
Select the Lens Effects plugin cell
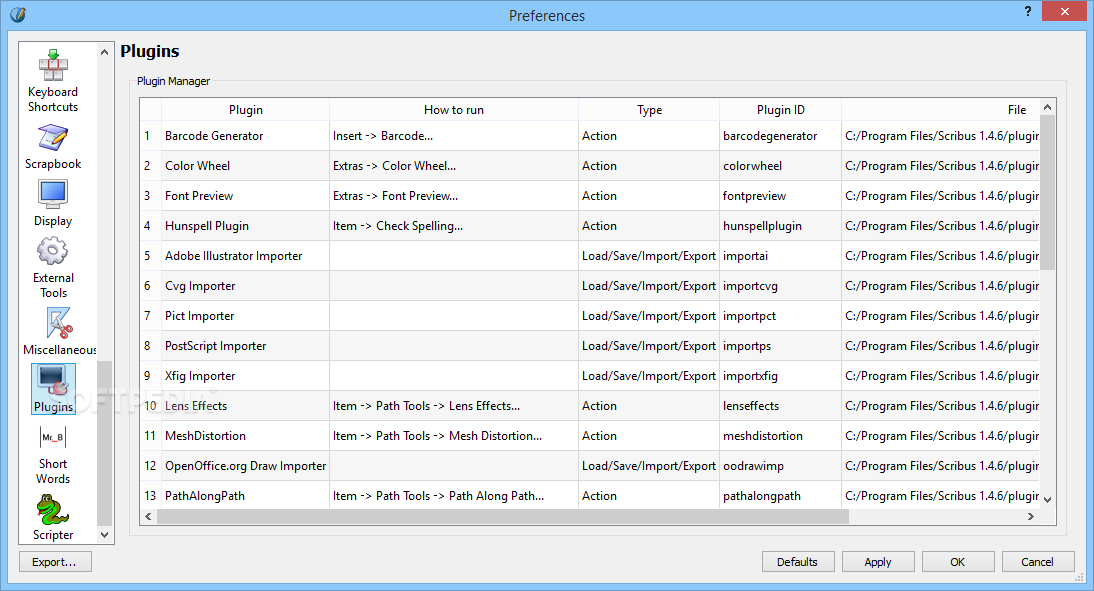pyautogui.click(x=246, y=406)
